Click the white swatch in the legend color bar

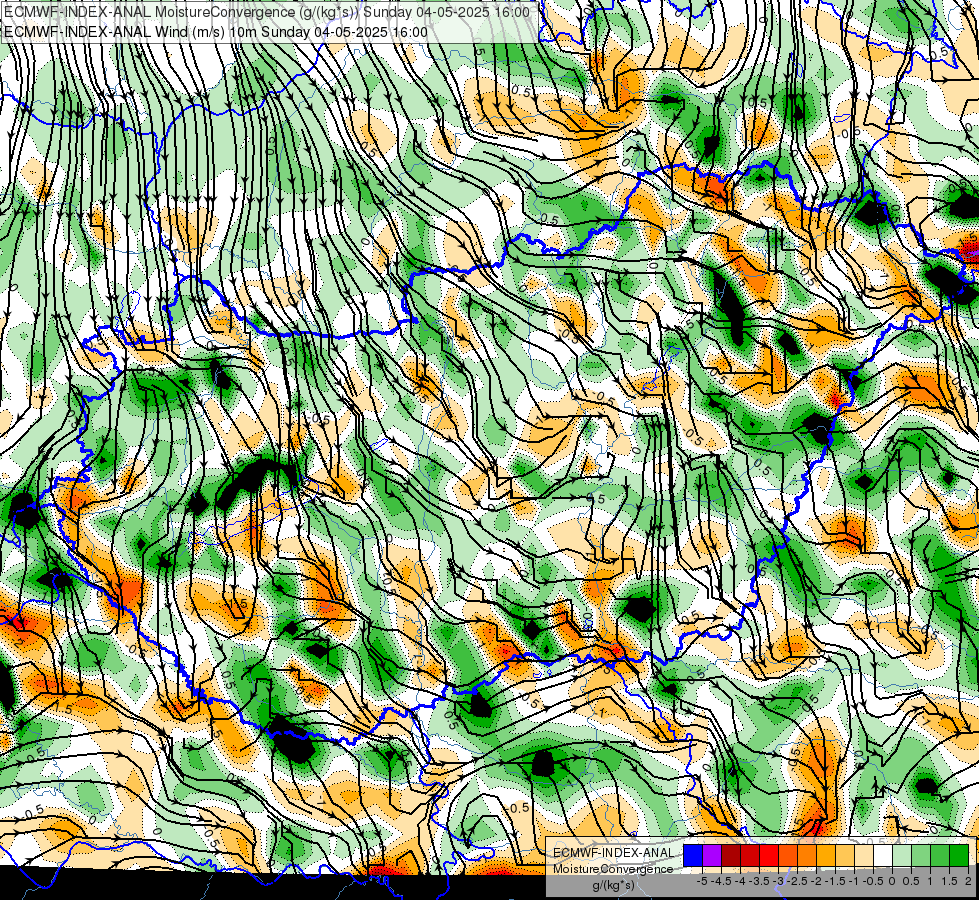pyautogui.click(x=883, y=855)
